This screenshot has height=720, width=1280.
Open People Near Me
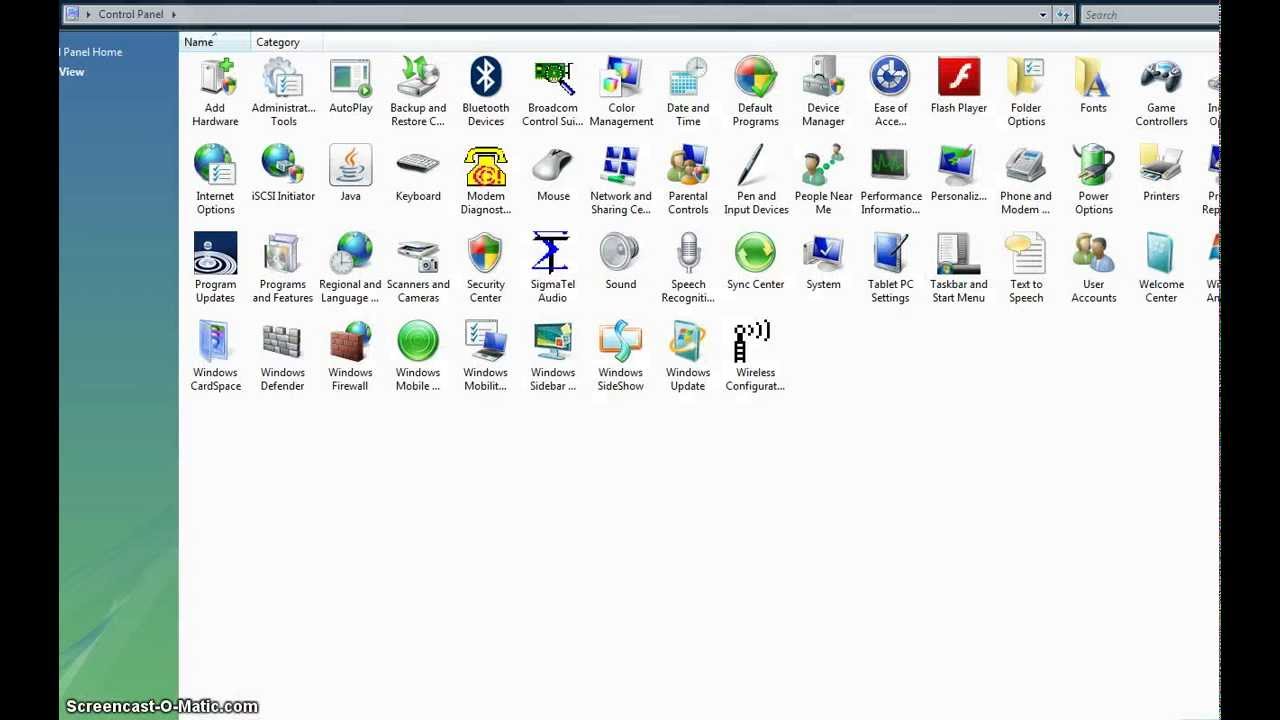(823, 180)
